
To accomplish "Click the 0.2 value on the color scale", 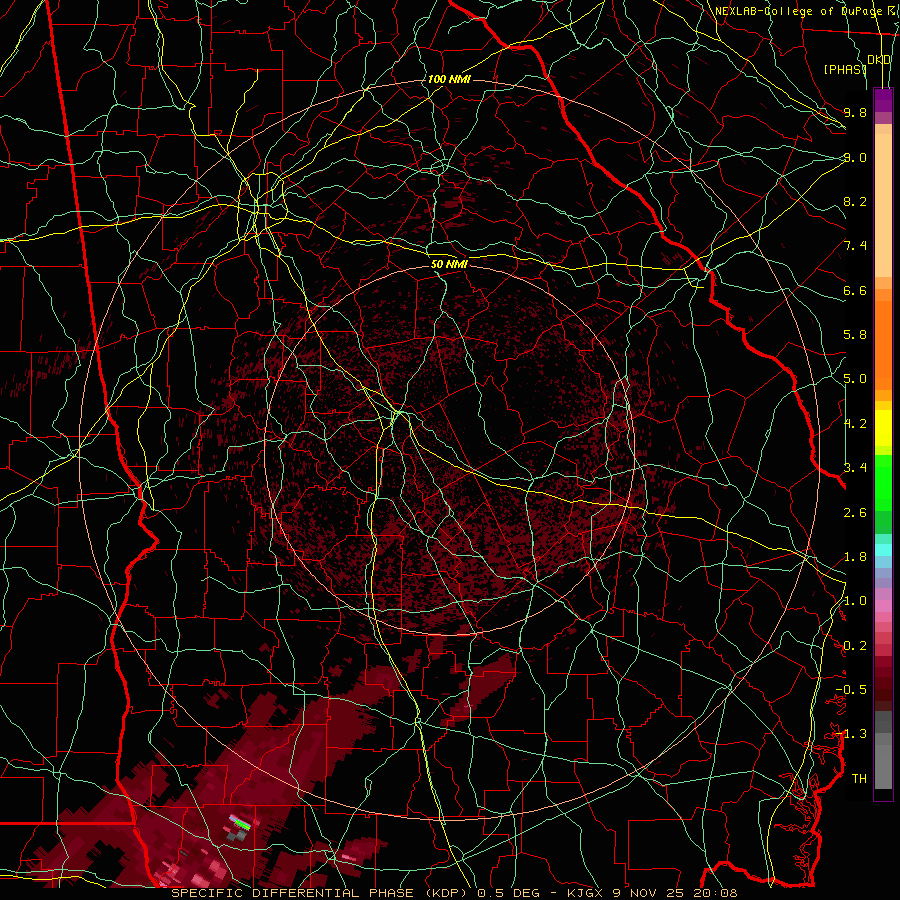I will tap(855, 646).
